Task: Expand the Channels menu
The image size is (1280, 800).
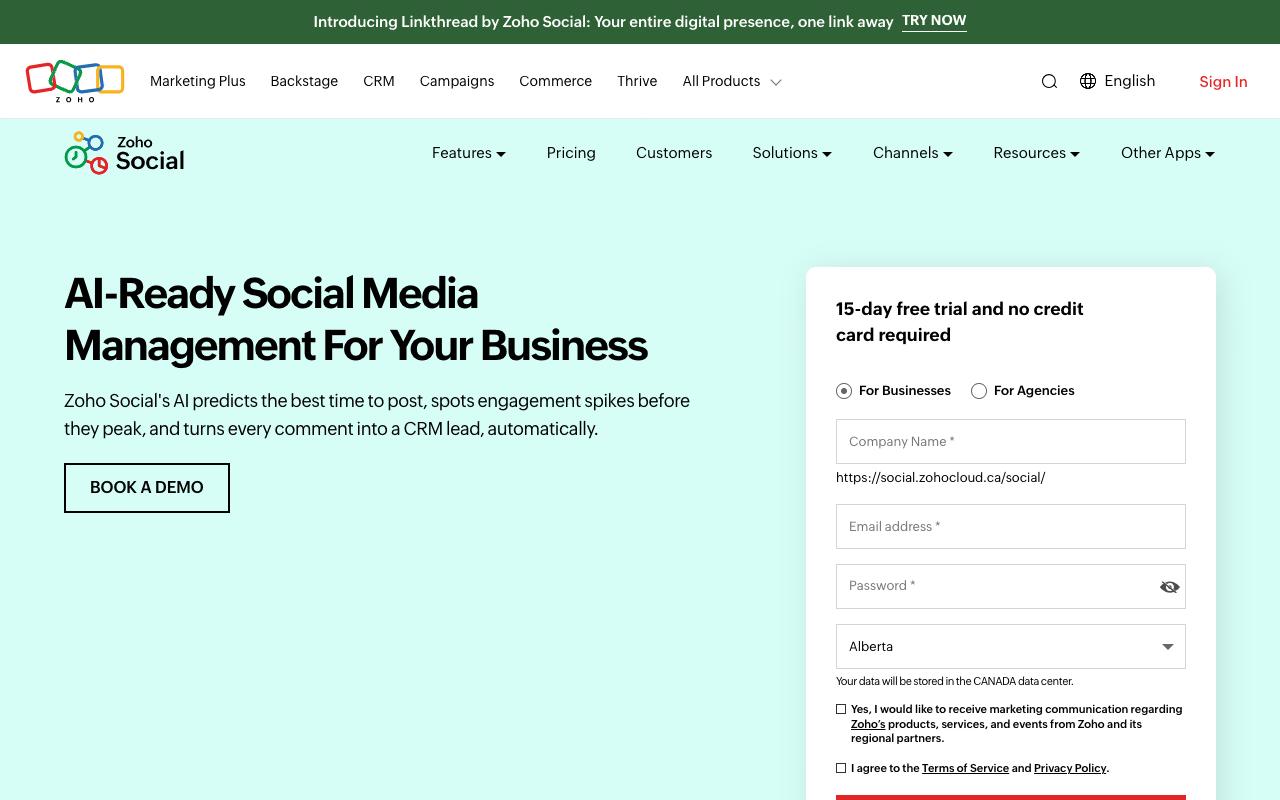Action: point(913,153)
